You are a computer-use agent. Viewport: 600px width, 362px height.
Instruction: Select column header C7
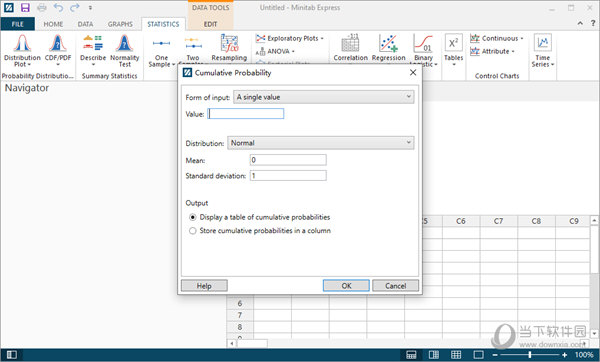(x=499, y=221)
